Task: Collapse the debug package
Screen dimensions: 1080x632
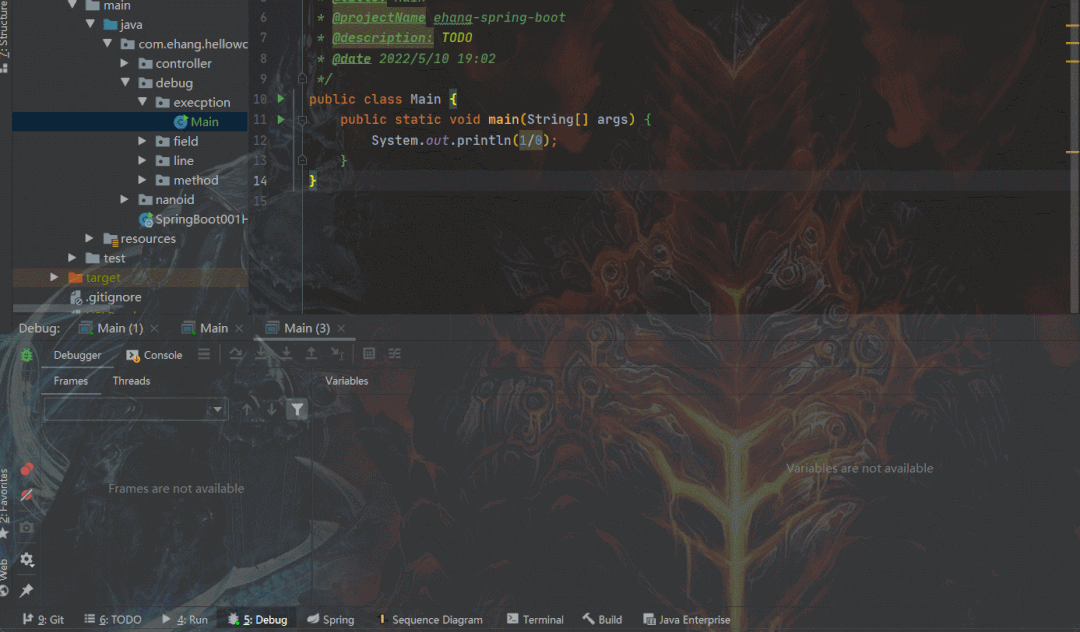Action: (x=125, y=82)
